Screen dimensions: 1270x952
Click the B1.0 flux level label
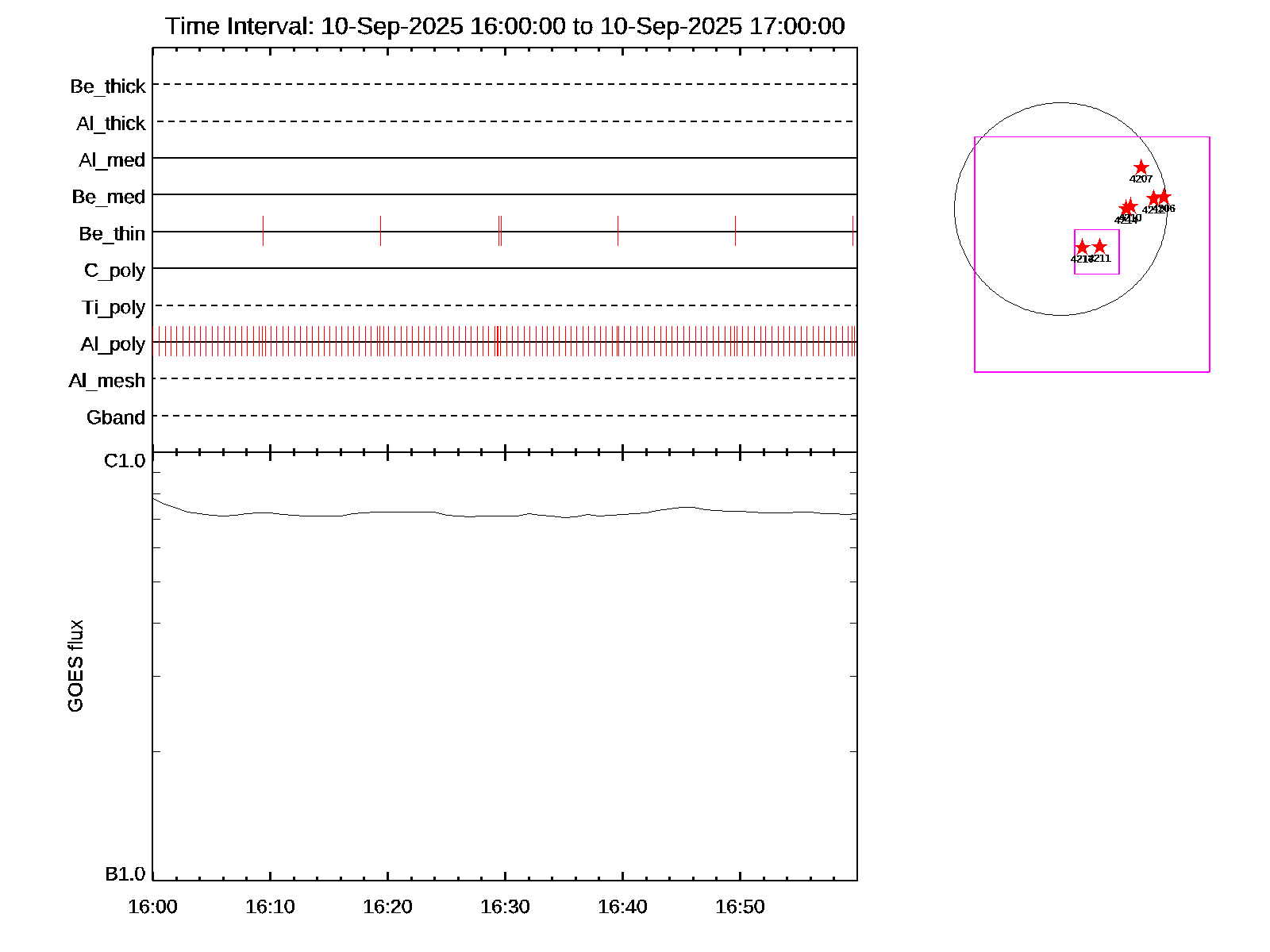pos(125,874)
